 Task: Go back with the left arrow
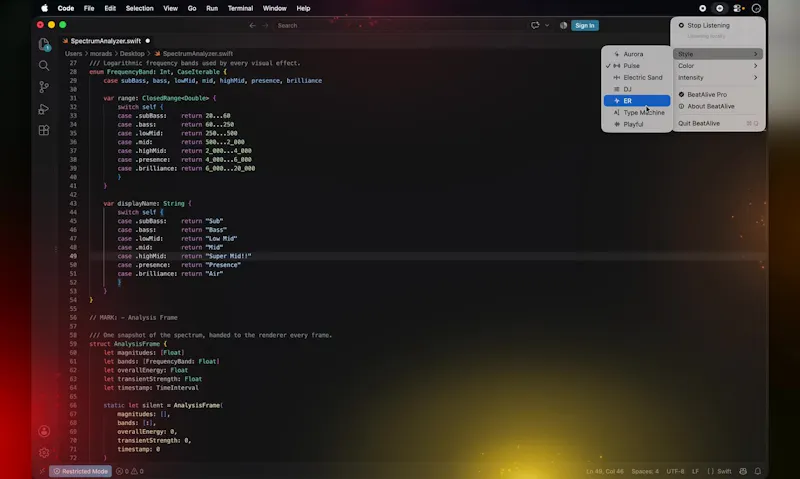pyautogui.click(x=252, y=25)
